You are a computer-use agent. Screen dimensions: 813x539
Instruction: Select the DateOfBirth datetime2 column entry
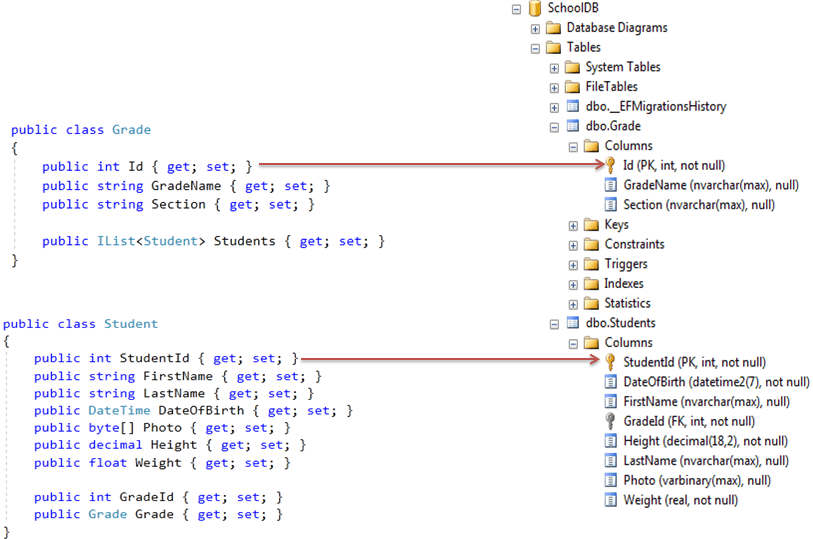(716, 382)
